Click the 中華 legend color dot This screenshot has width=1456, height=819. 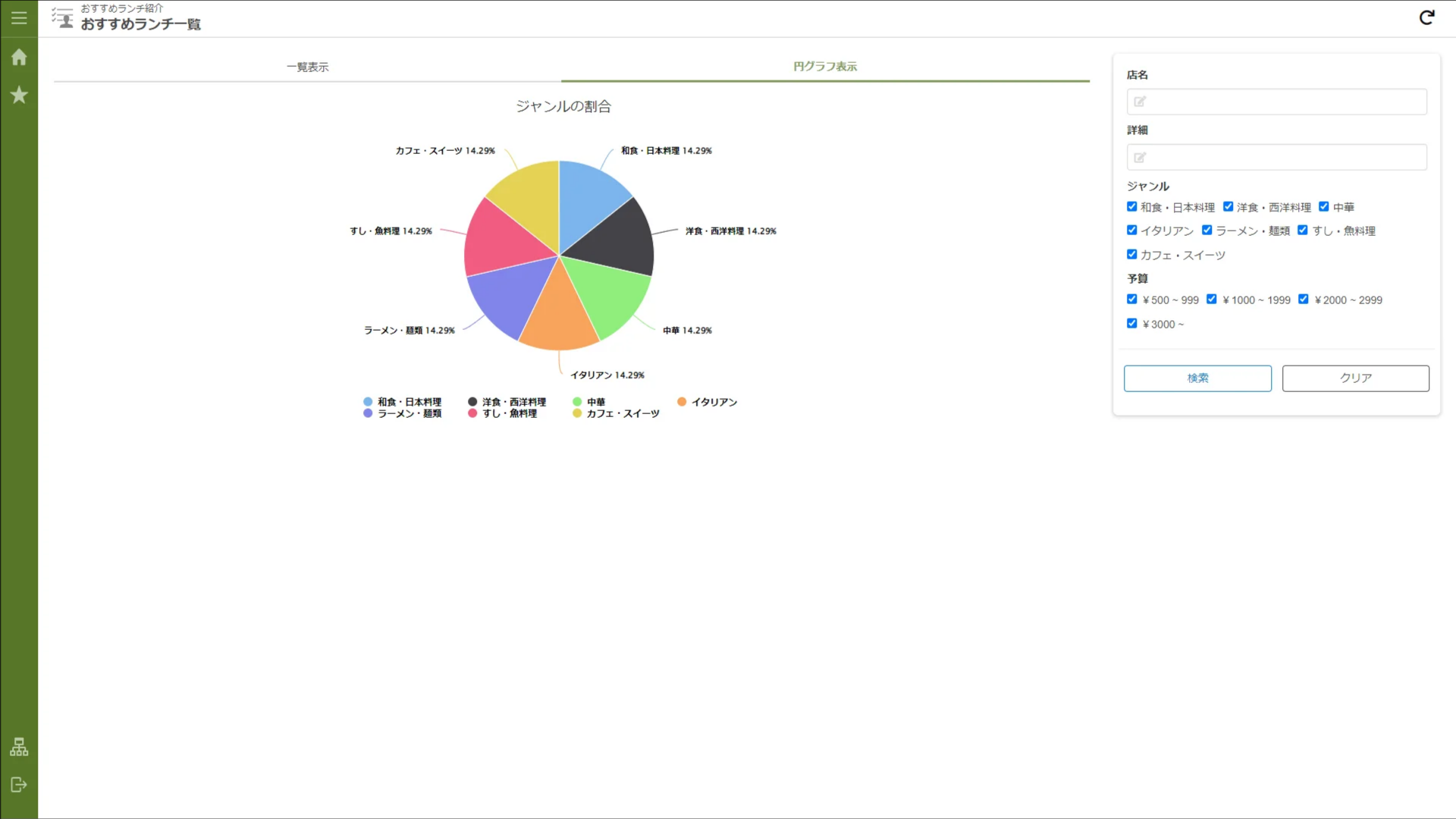point(577,402)
